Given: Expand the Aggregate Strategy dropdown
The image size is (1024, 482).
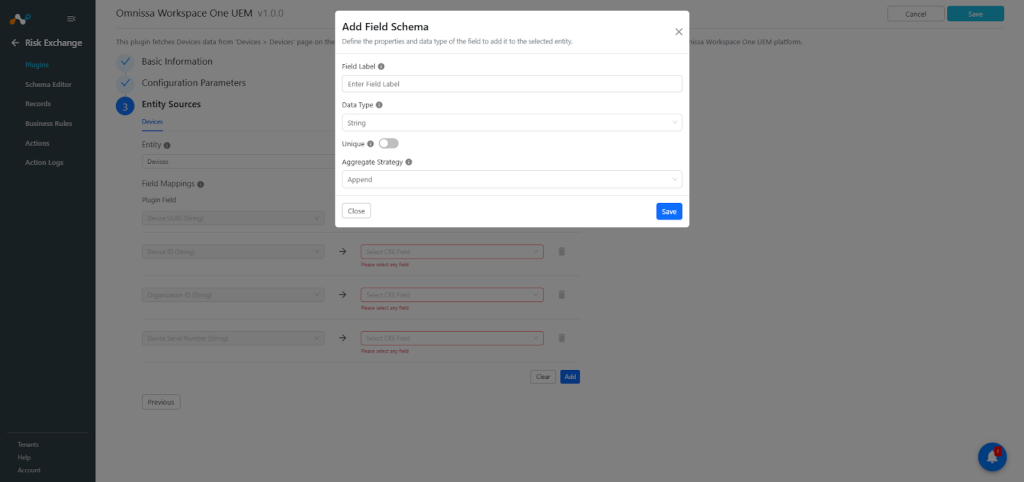Looking at the screenshot, I should pyautogui.click(x=512, y=180).
